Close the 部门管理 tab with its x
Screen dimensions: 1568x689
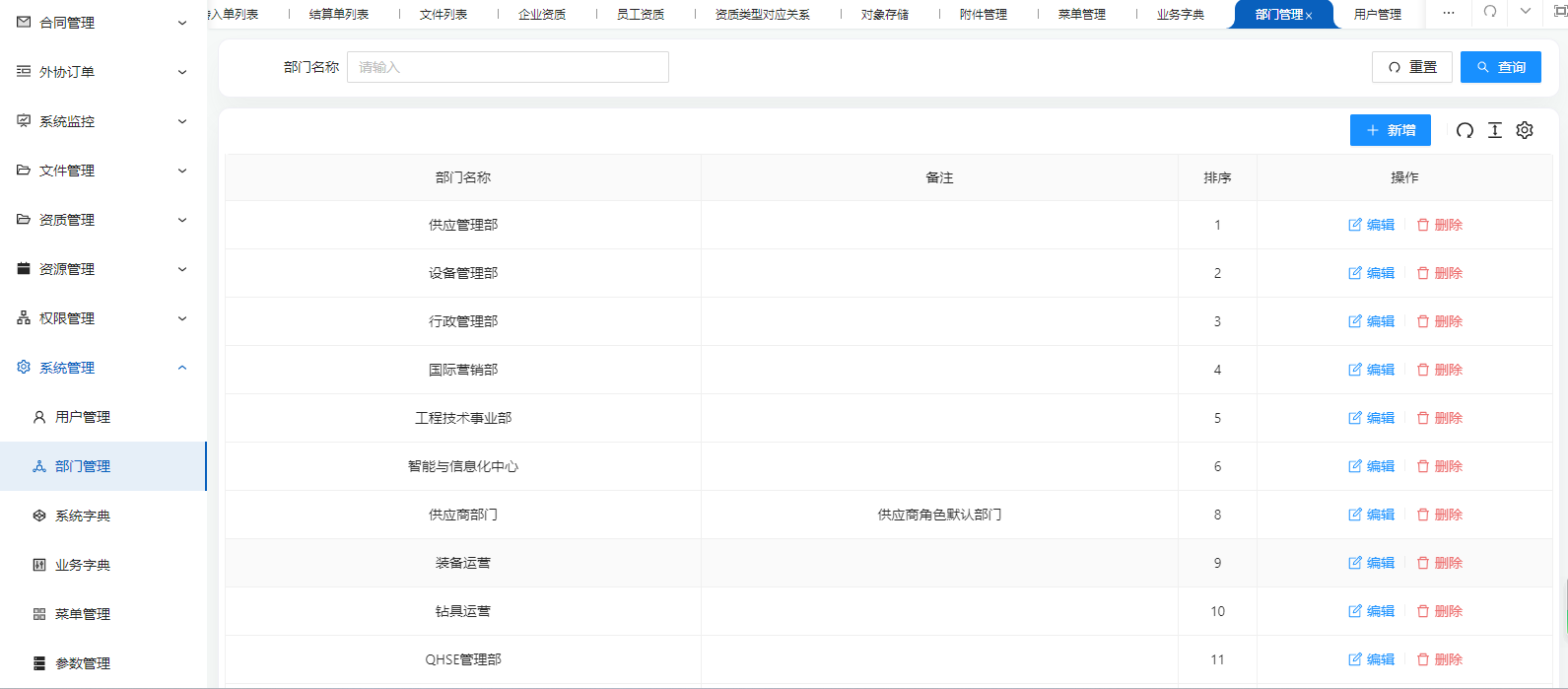tap(1309, 16)
